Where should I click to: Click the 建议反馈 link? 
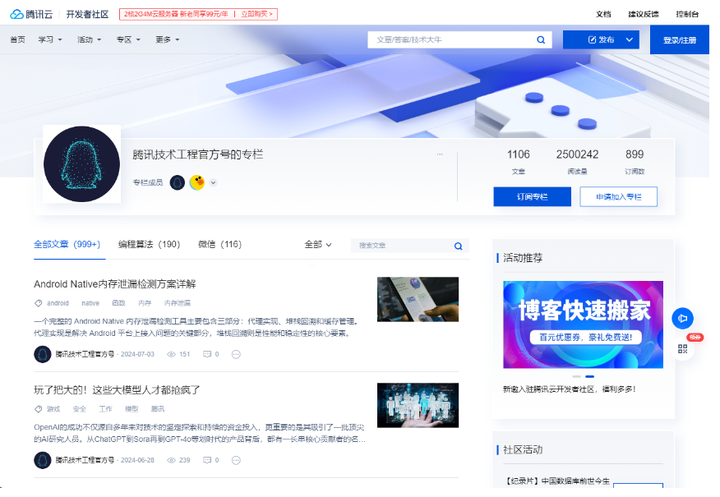(643, 14)
